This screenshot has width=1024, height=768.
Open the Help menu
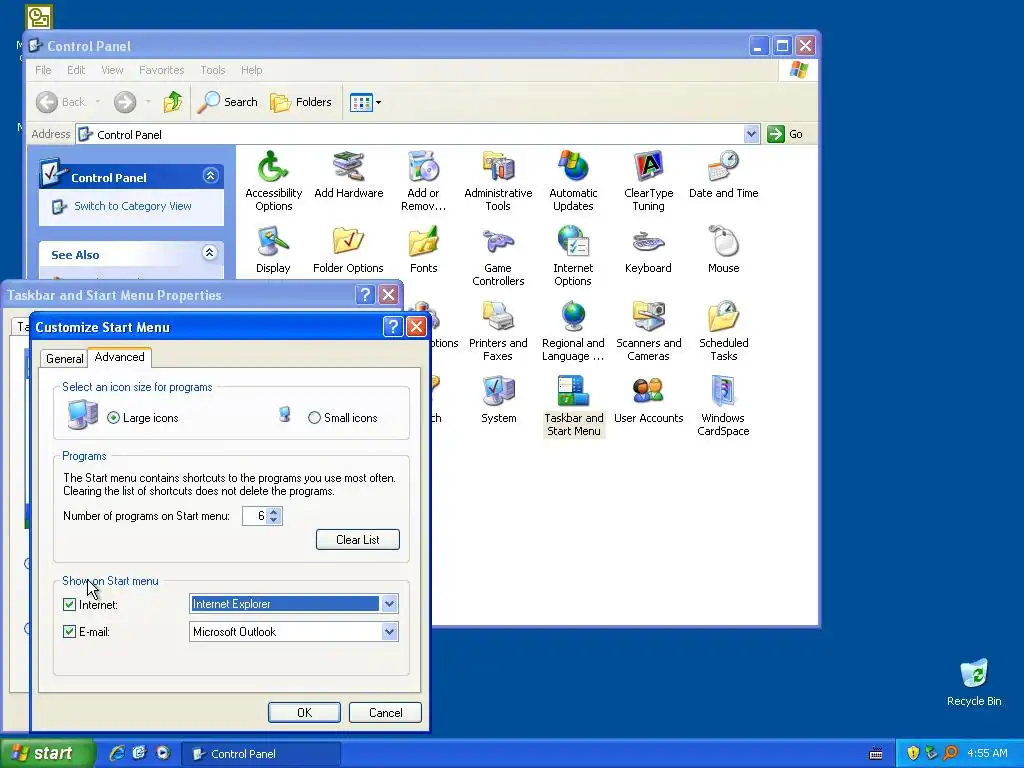coord(251,70)
